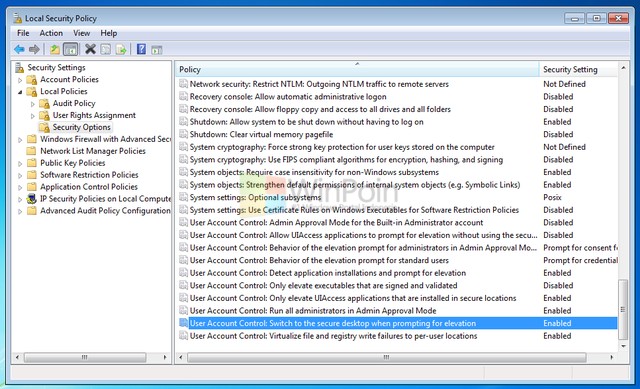Viewport: 640px width, 389px height.
Task: Click left arrow of tree pane horizontal scrollbar
Action: [17, 357]
